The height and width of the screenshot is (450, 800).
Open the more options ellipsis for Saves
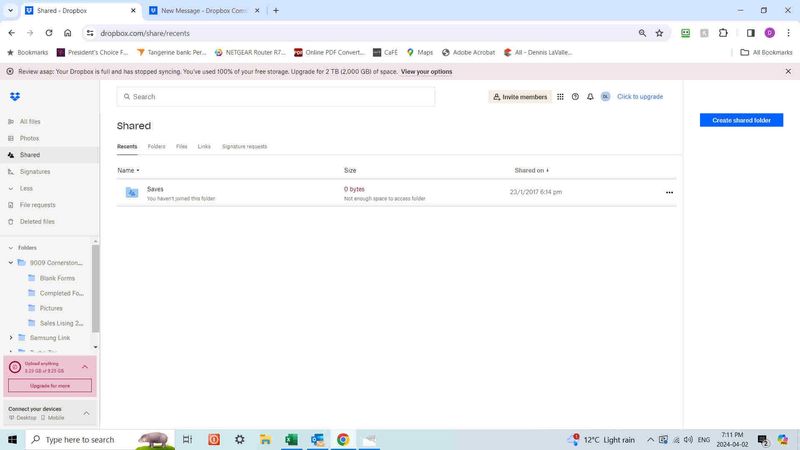pyautogui.click(x=669, y=192)
